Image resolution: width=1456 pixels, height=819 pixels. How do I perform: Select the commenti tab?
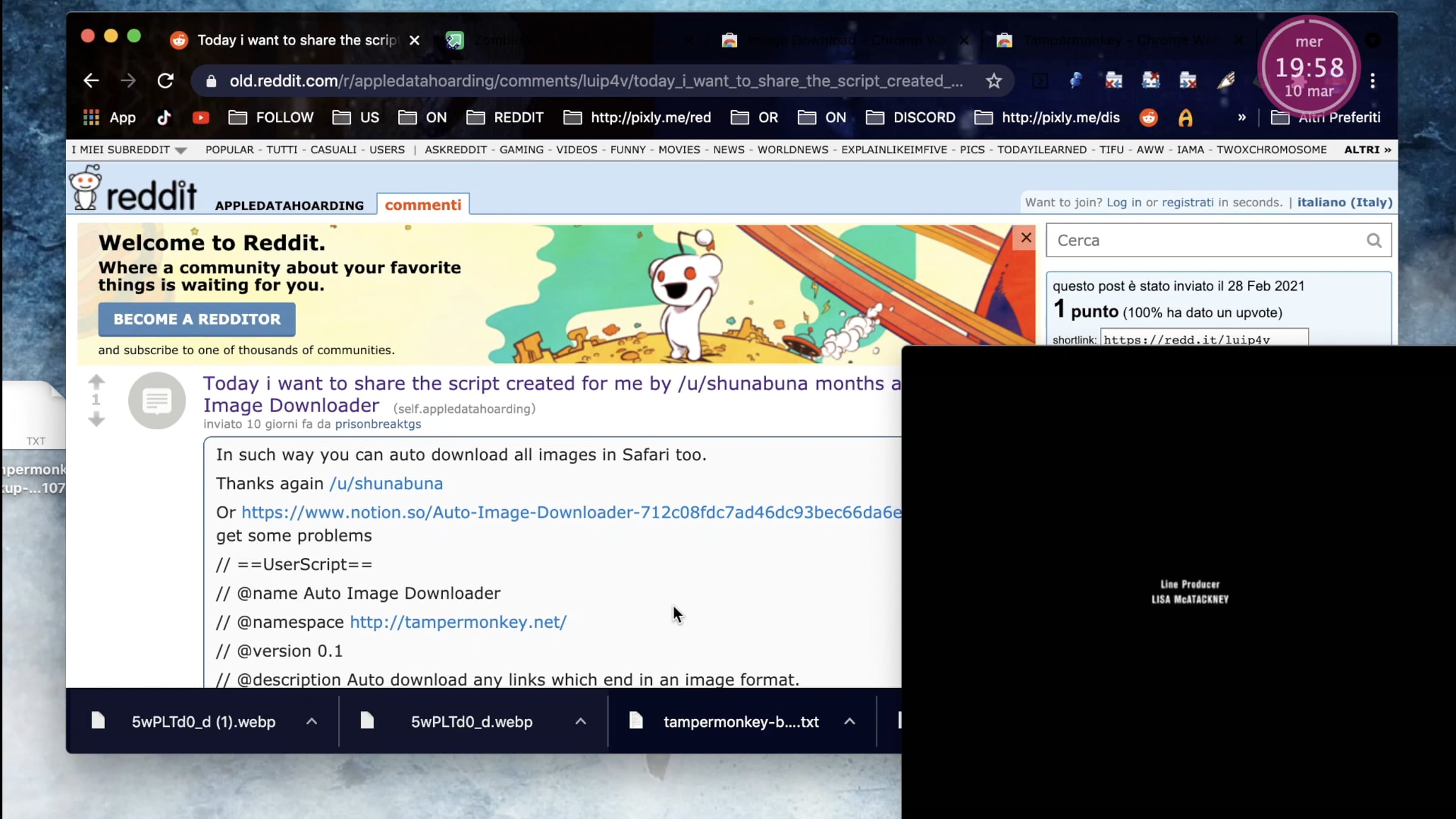pos(423,205)
